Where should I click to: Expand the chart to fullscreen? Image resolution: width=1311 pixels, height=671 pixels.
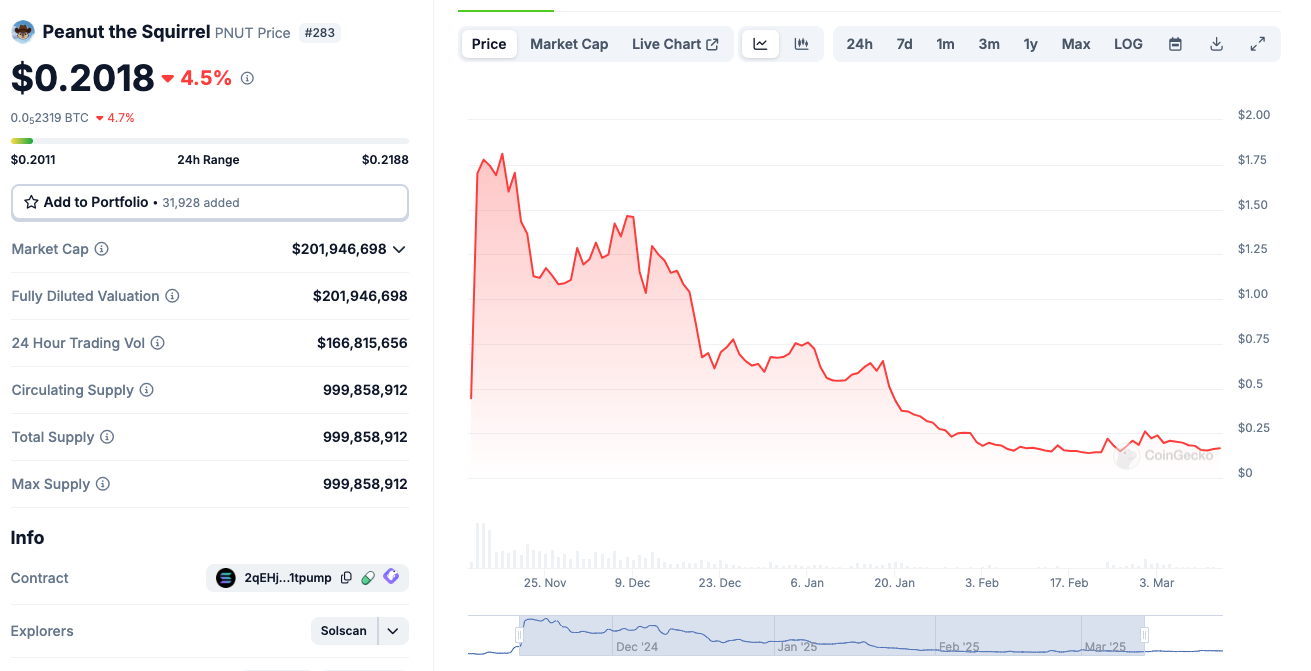1258,44
